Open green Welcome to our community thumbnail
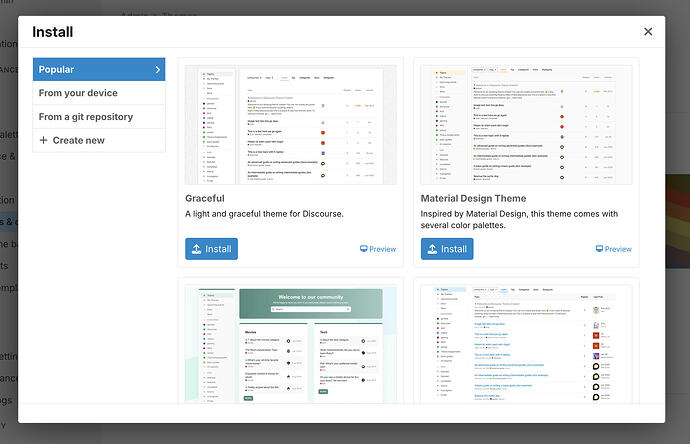Viewport: 690px width, 444px height. coord(290,344)
